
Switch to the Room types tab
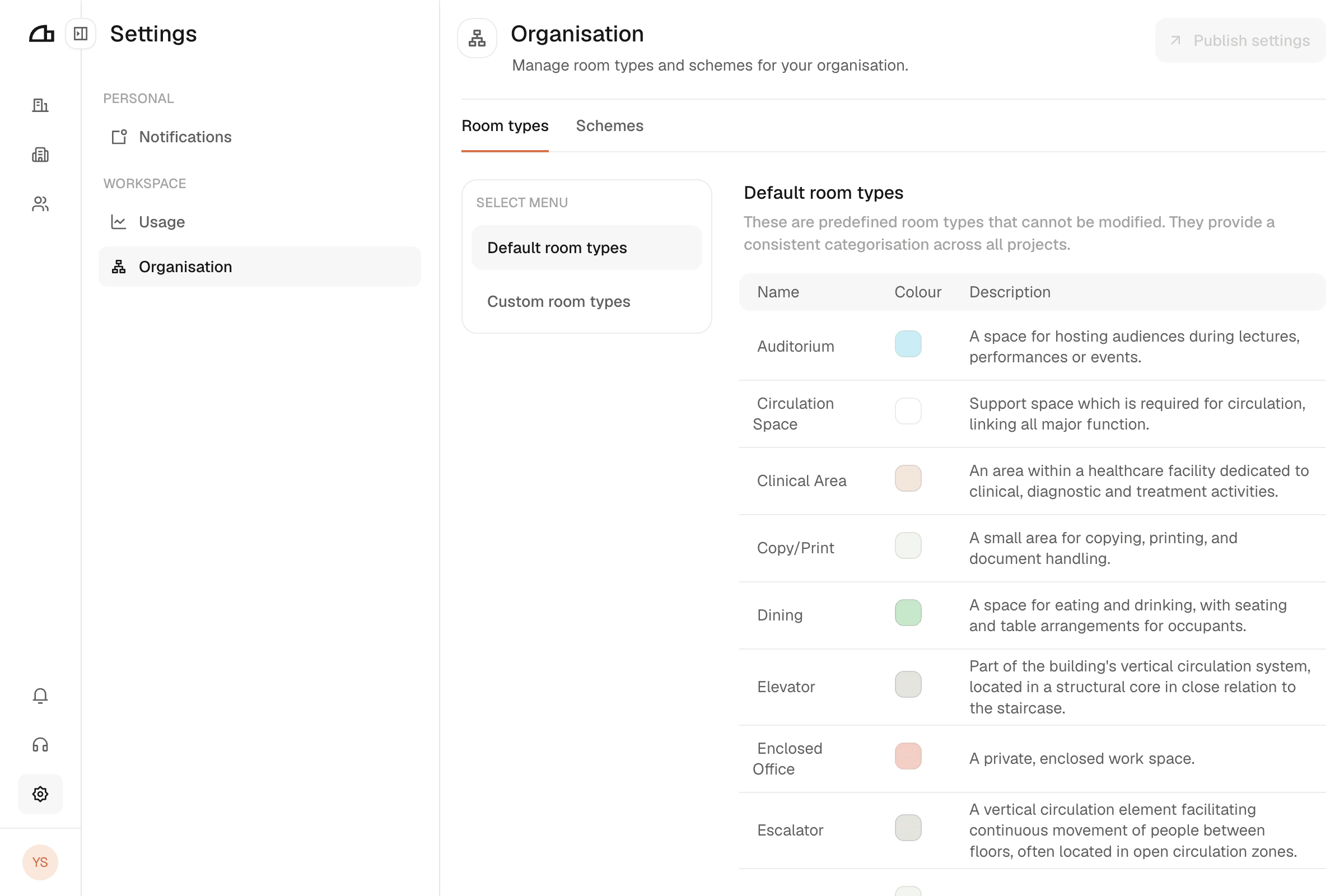505,125
